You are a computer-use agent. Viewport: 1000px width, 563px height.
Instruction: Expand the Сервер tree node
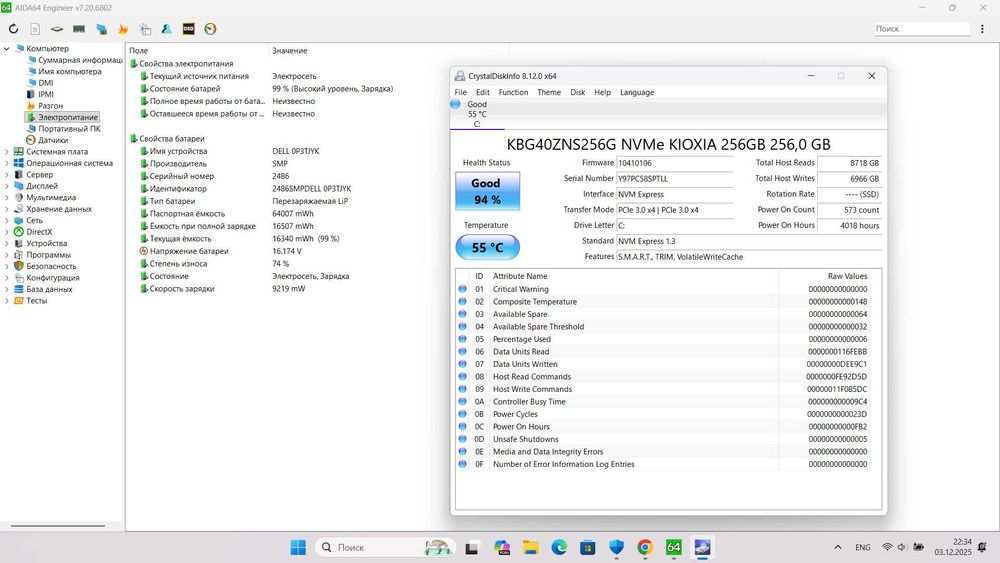click(x=7, y=175)
